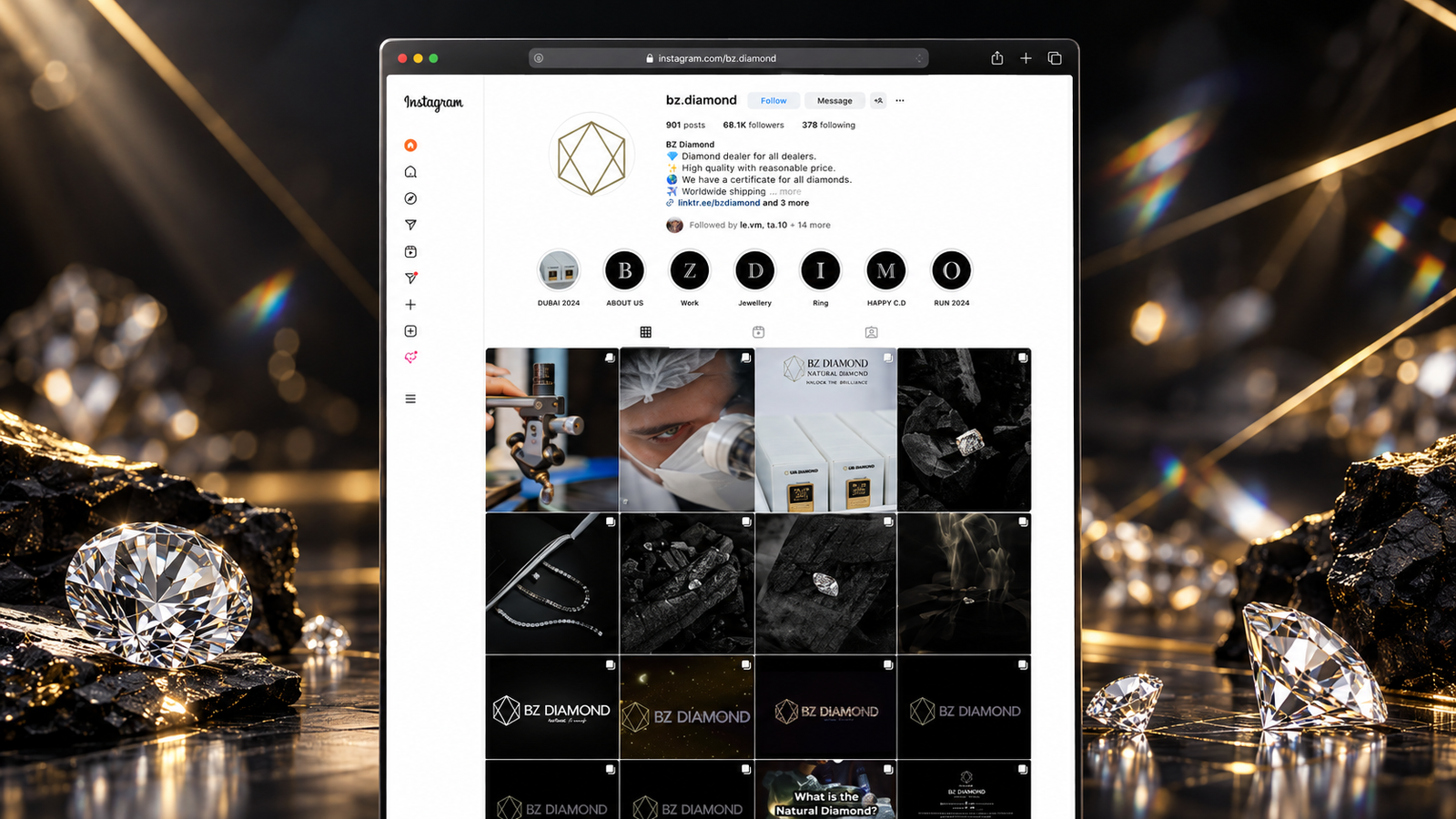Click the paper plane icon with red dot
This screenshot has width=1456, height=819.
click(410, 278)
